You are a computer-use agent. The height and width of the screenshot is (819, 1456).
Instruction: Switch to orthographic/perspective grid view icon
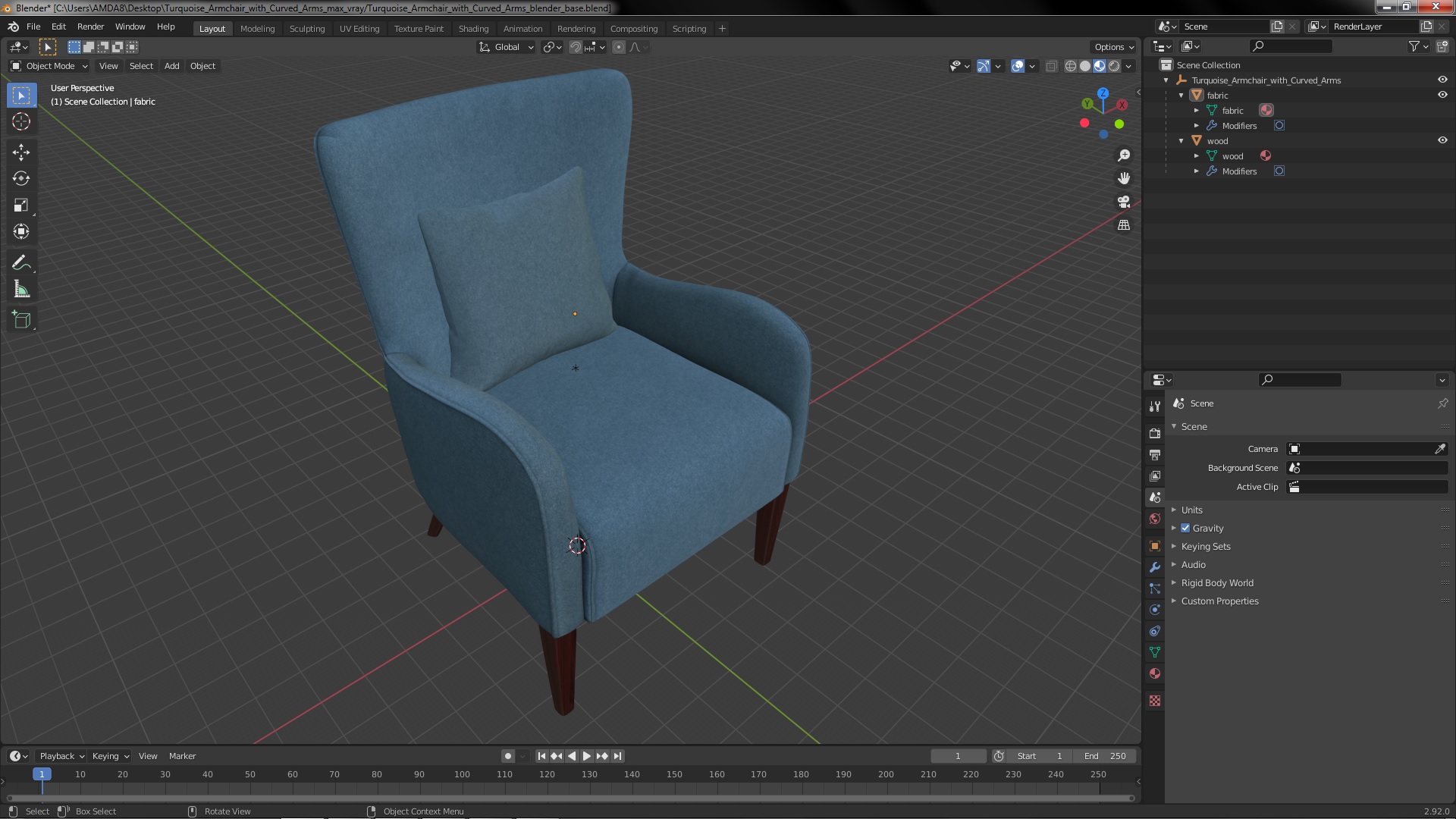(x=1124, y=225)
